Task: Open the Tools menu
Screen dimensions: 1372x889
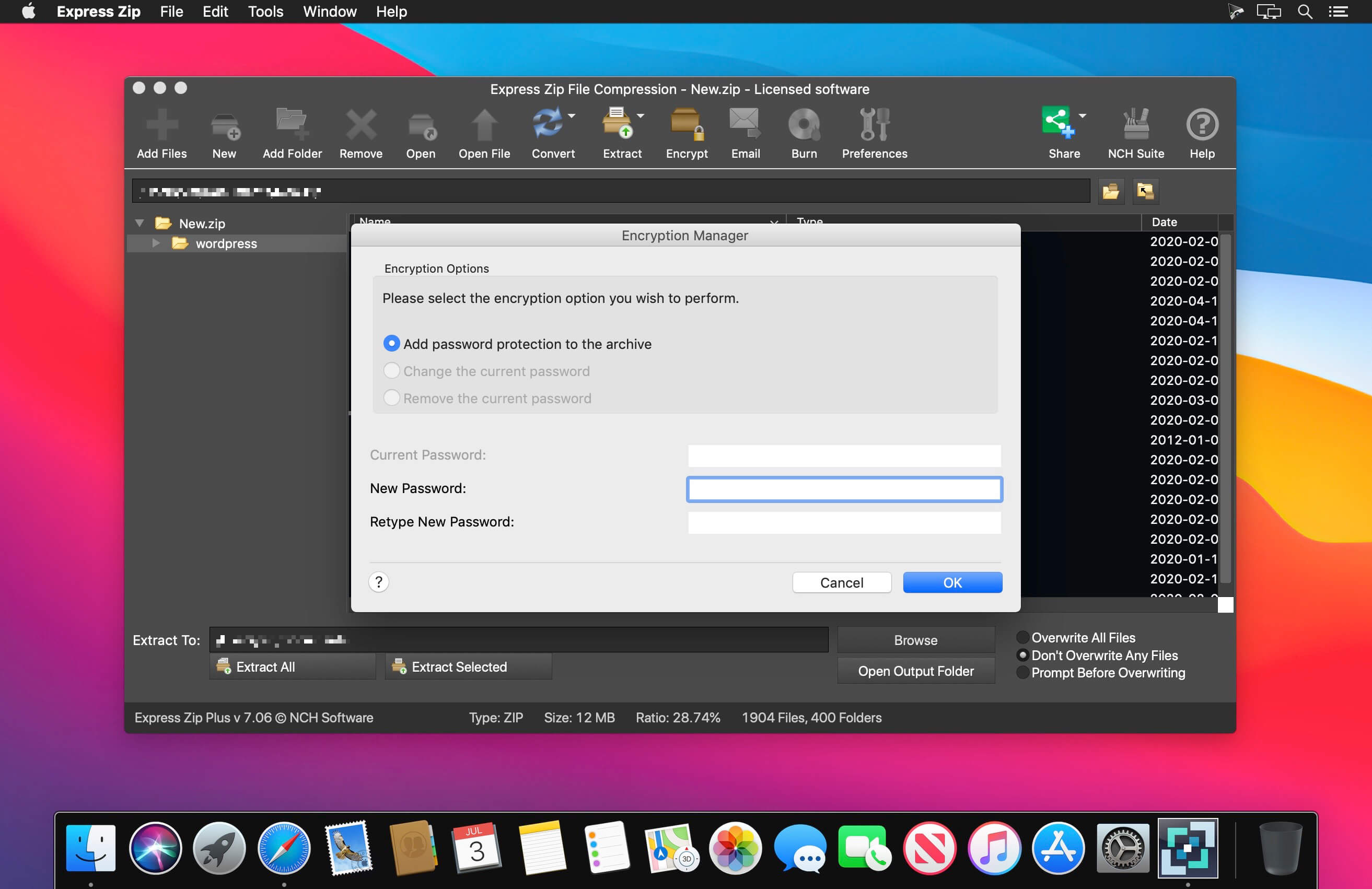Action: 265,11
